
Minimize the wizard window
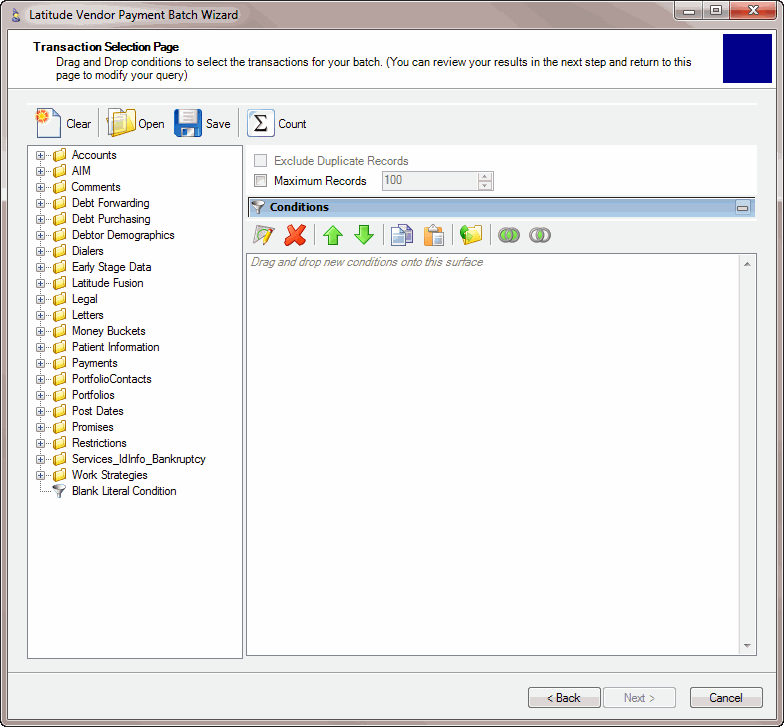click(x=689, y=11)
